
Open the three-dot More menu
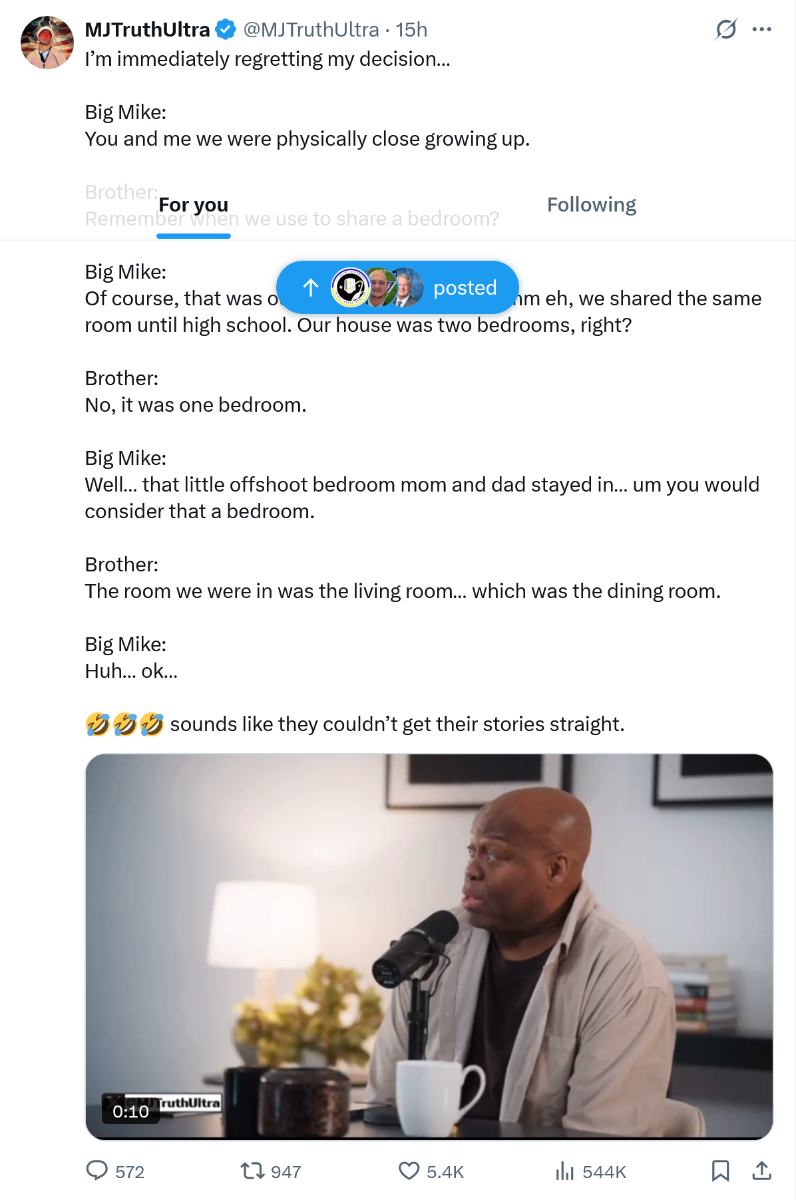click(762, 30)
